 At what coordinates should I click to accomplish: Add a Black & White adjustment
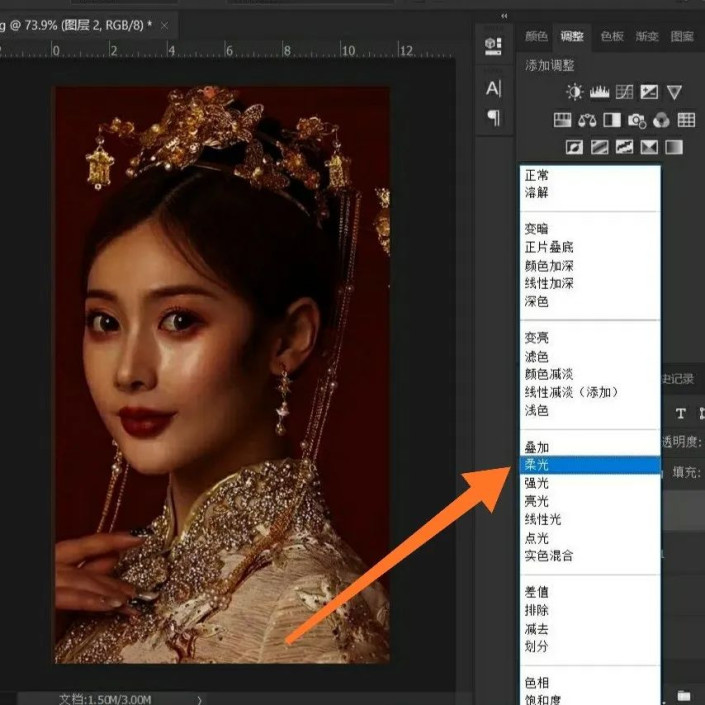612,120
